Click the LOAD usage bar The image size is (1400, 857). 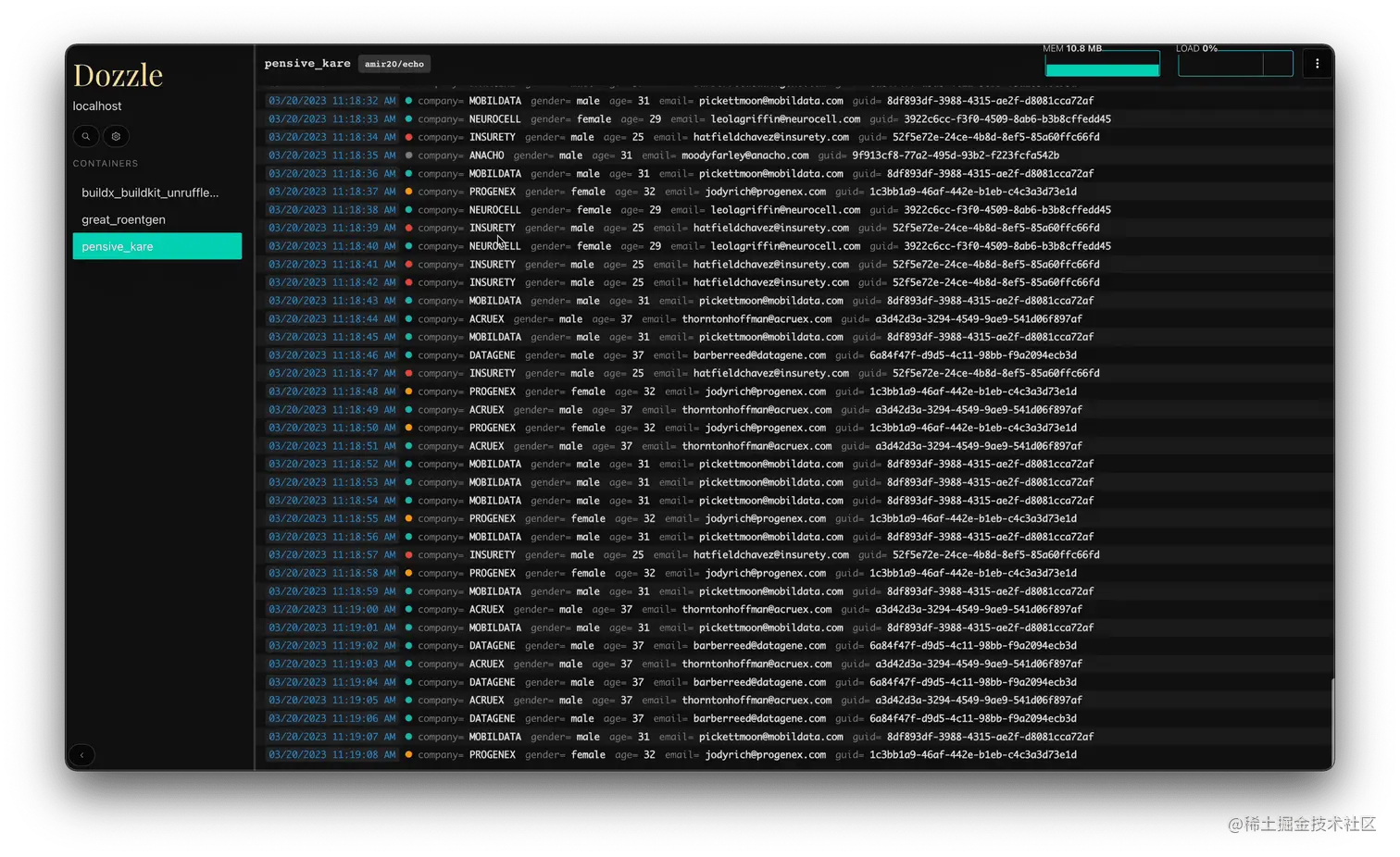tap(1235, 64)
